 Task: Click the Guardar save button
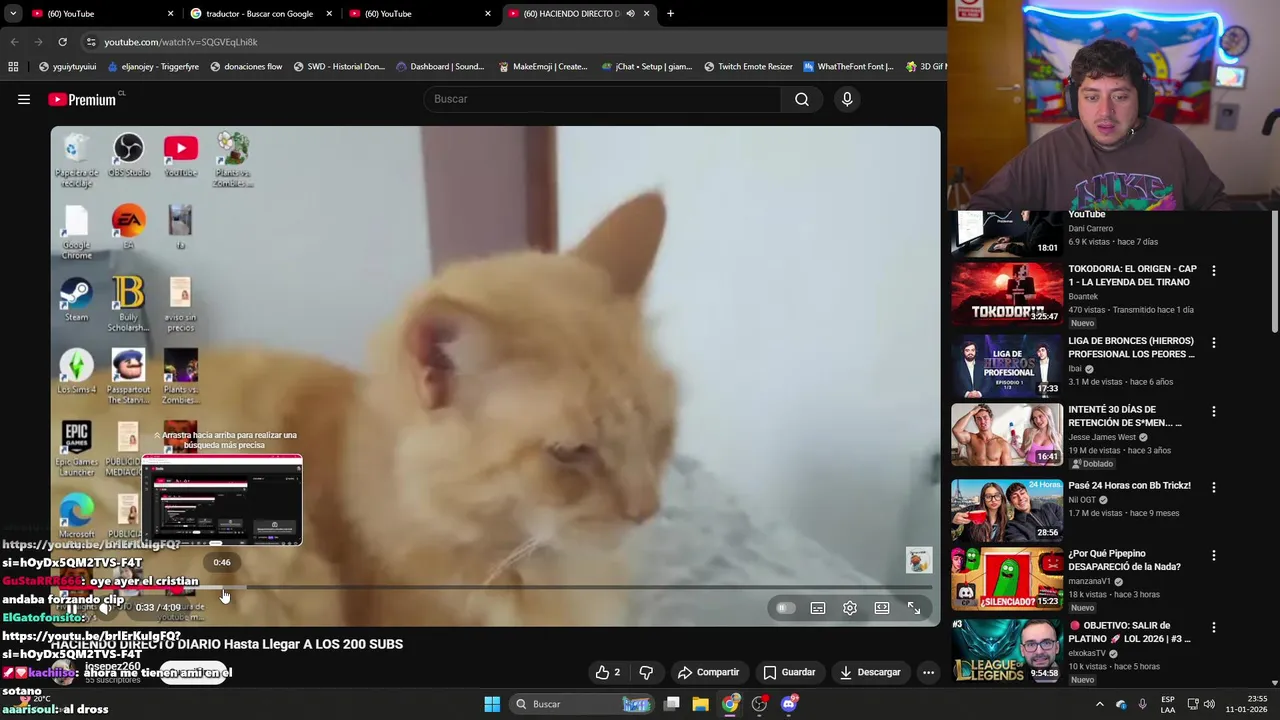(x=789, y=672)
